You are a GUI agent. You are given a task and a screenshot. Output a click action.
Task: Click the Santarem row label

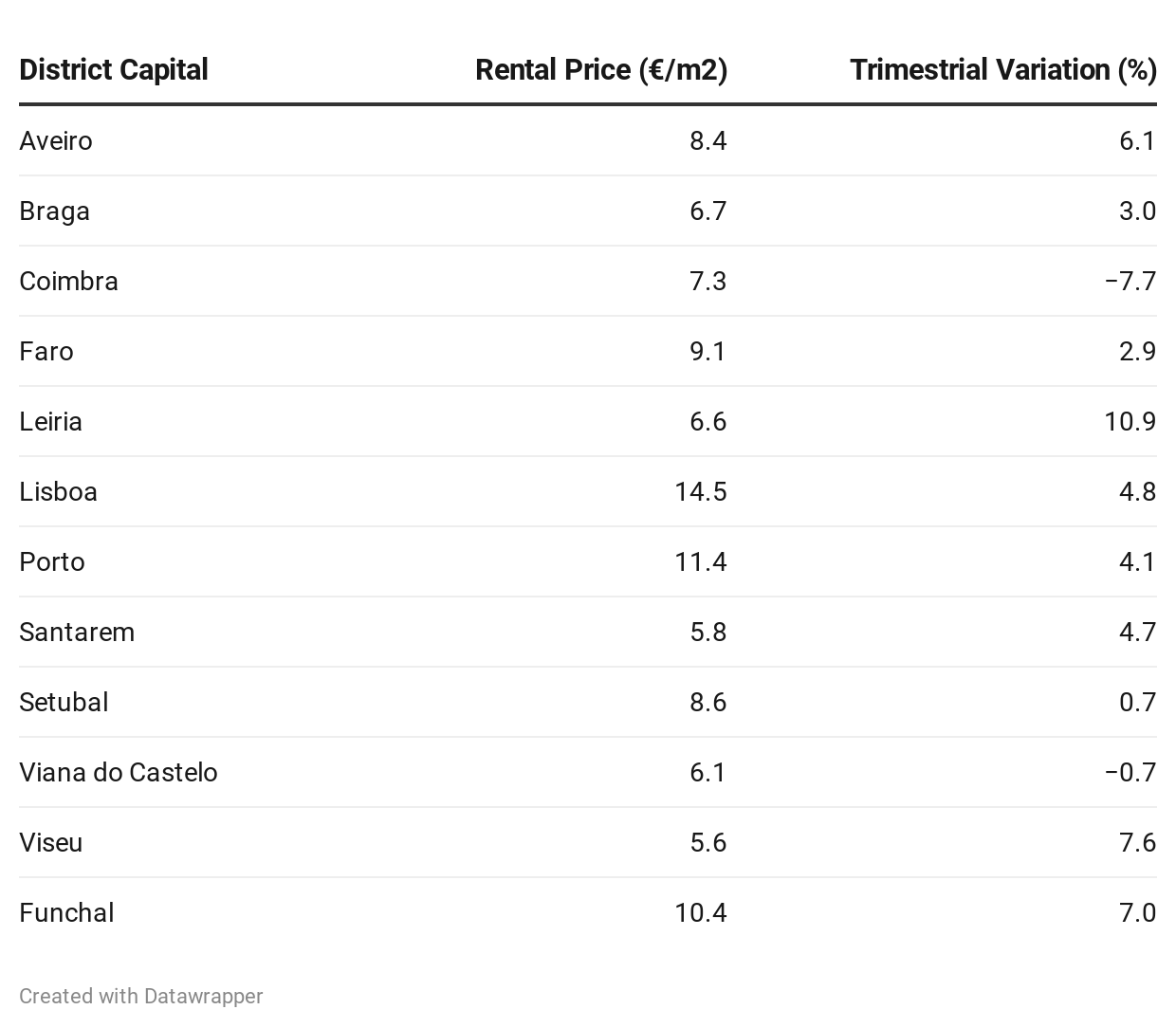click(77, 633)
